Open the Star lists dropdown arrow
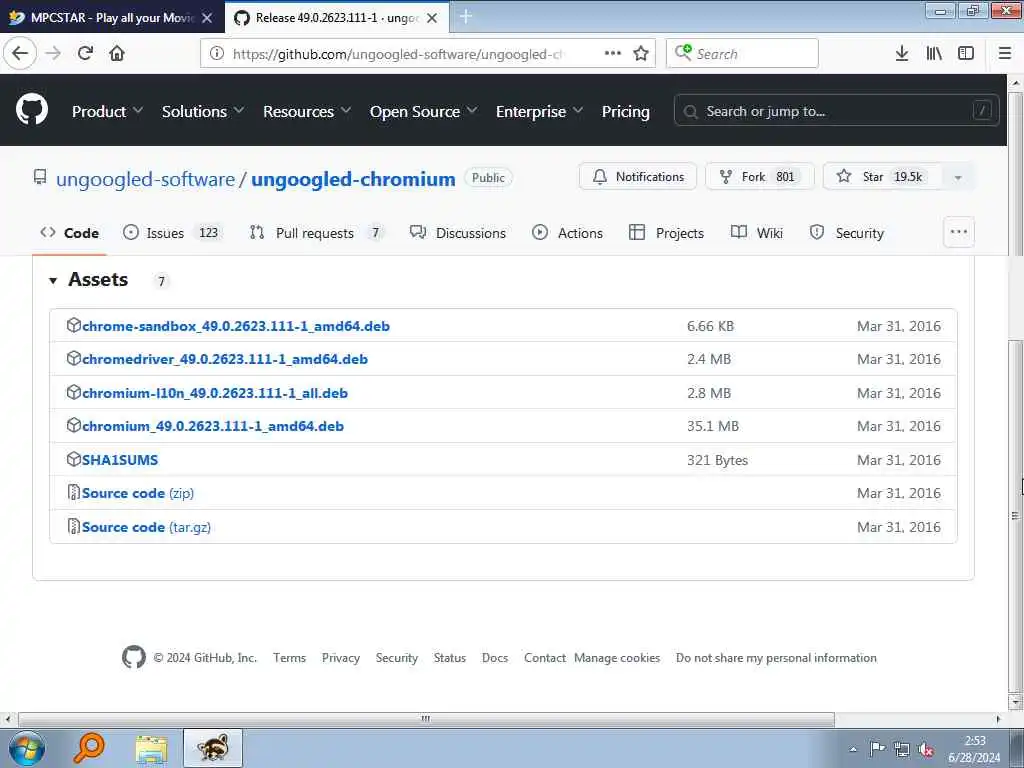The width and height of the screenshot is (1024, 768). pos(958,177)
